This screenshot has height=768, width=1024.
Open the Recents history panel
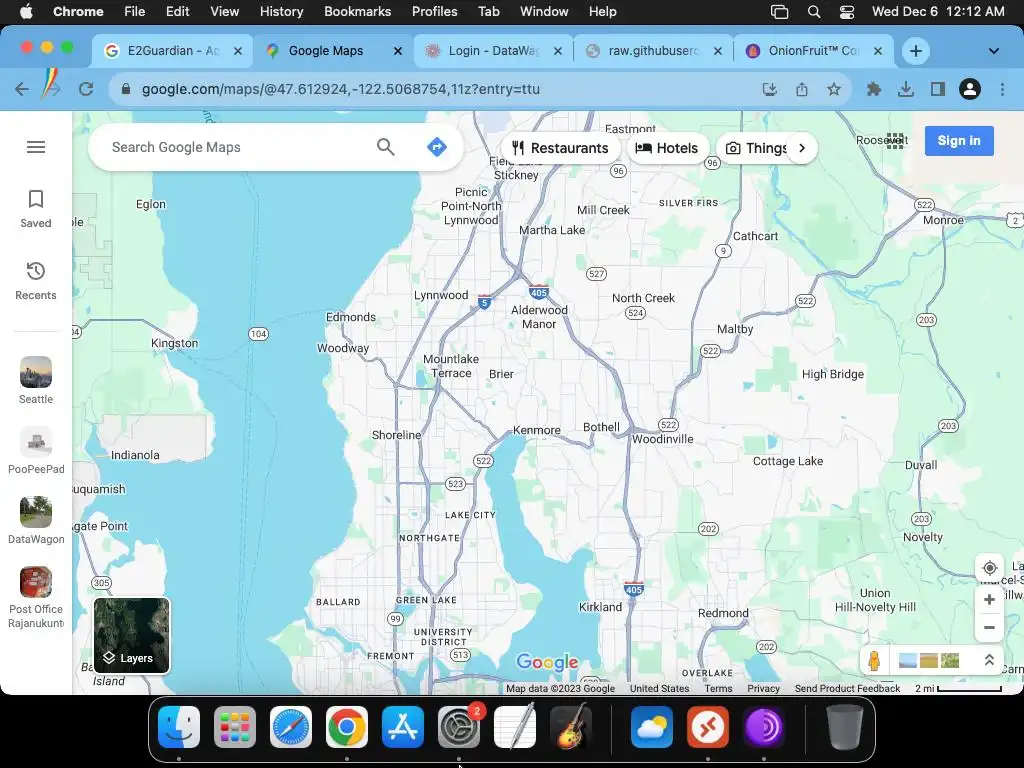tap(36, 281)
